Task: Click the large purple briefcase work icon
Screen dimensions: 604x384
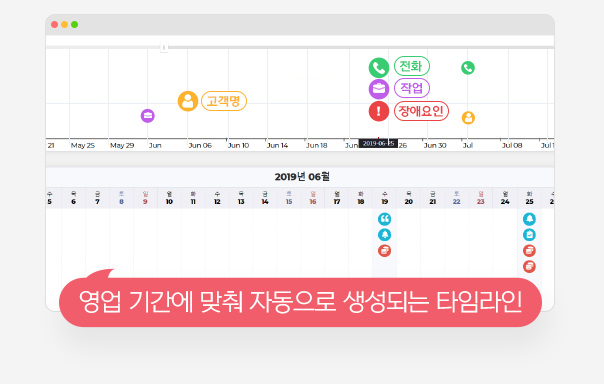Action: tap(379, 89)
